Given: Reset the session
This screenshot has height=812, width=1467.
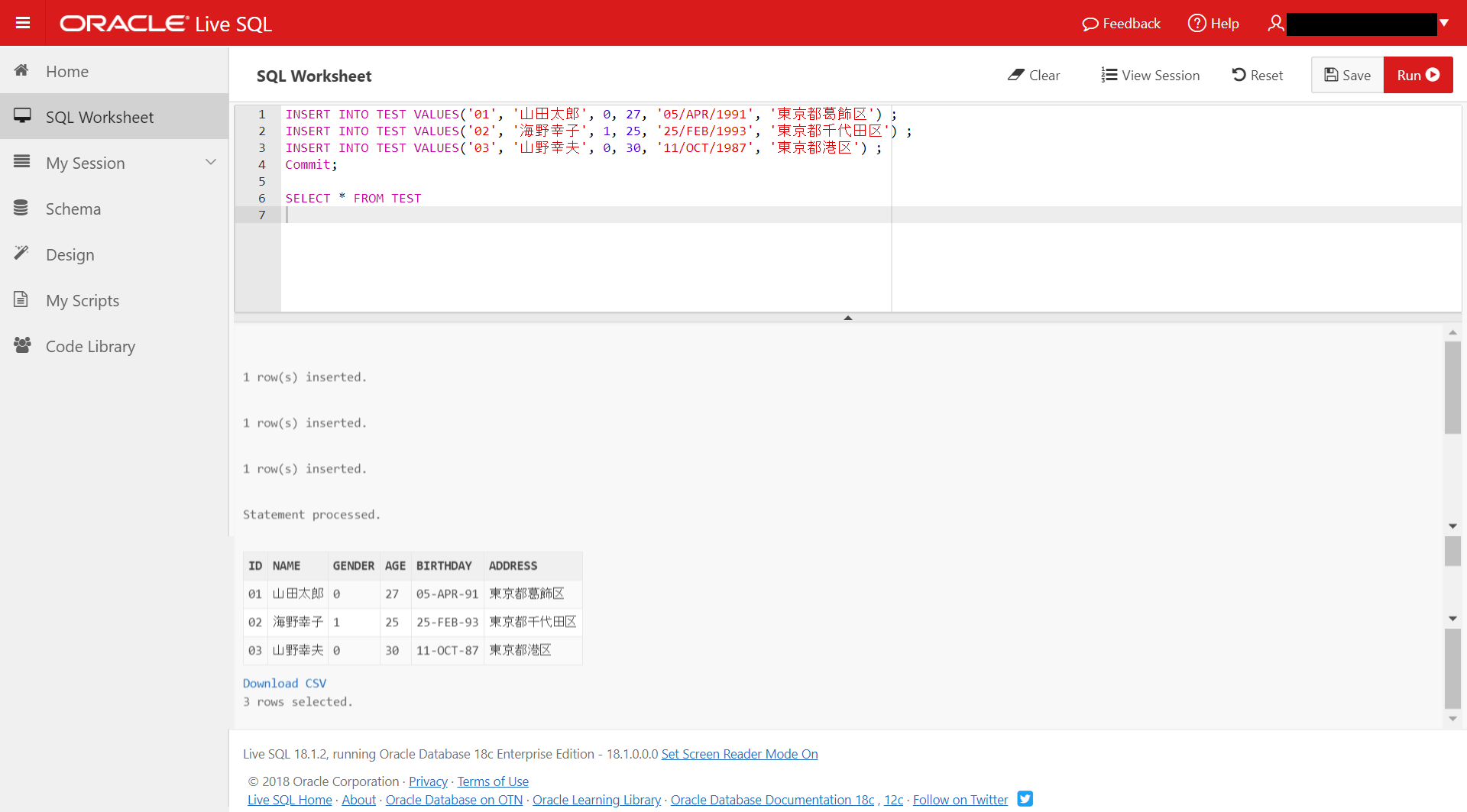Looking at the screenshot, I should (1257, 76).
